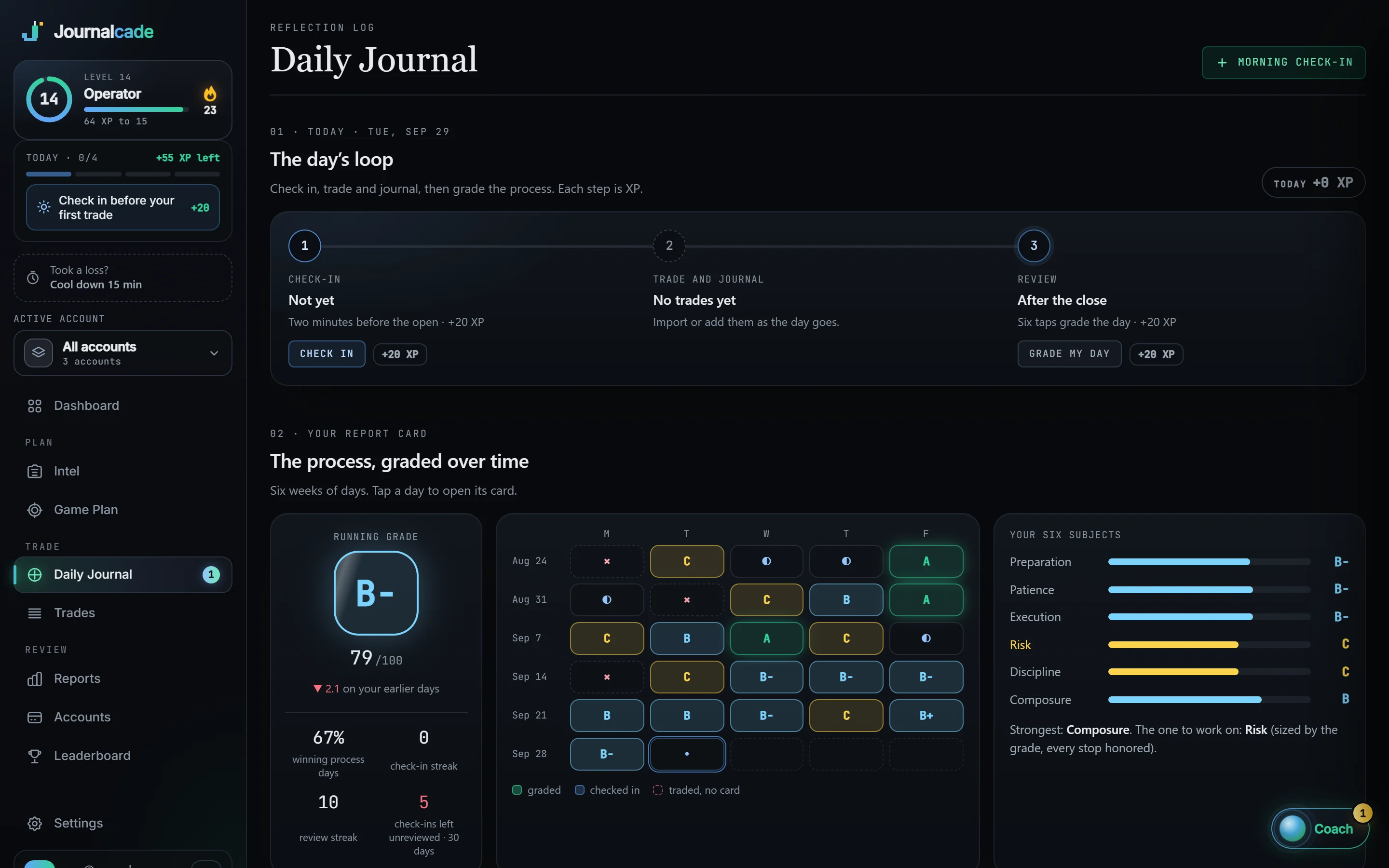Viewport: 1389px width, 868px height.
Task: Click the Morning Check-In button
Action: point(1283,62)
